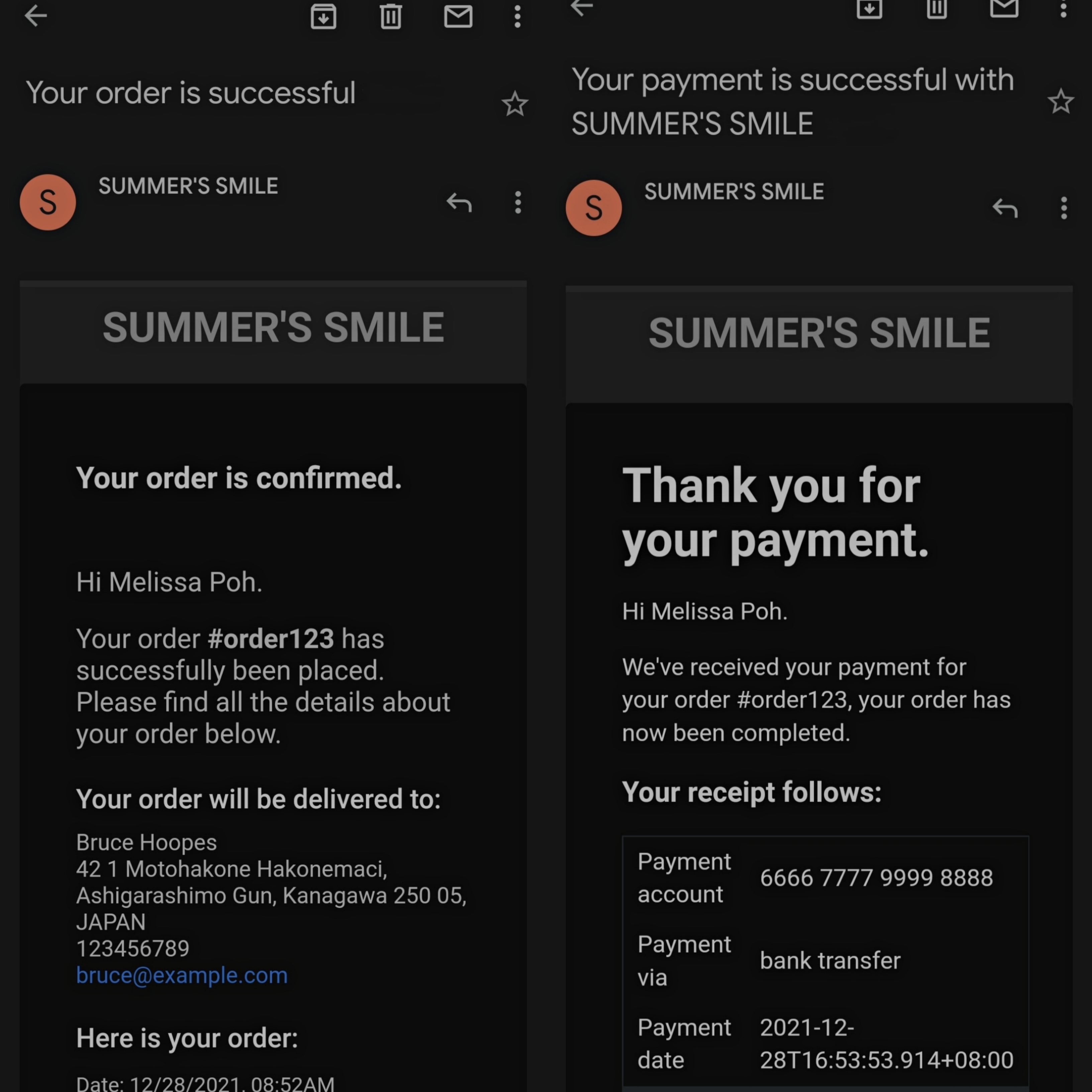Tap the sender avatar in order email

(48, 202)
